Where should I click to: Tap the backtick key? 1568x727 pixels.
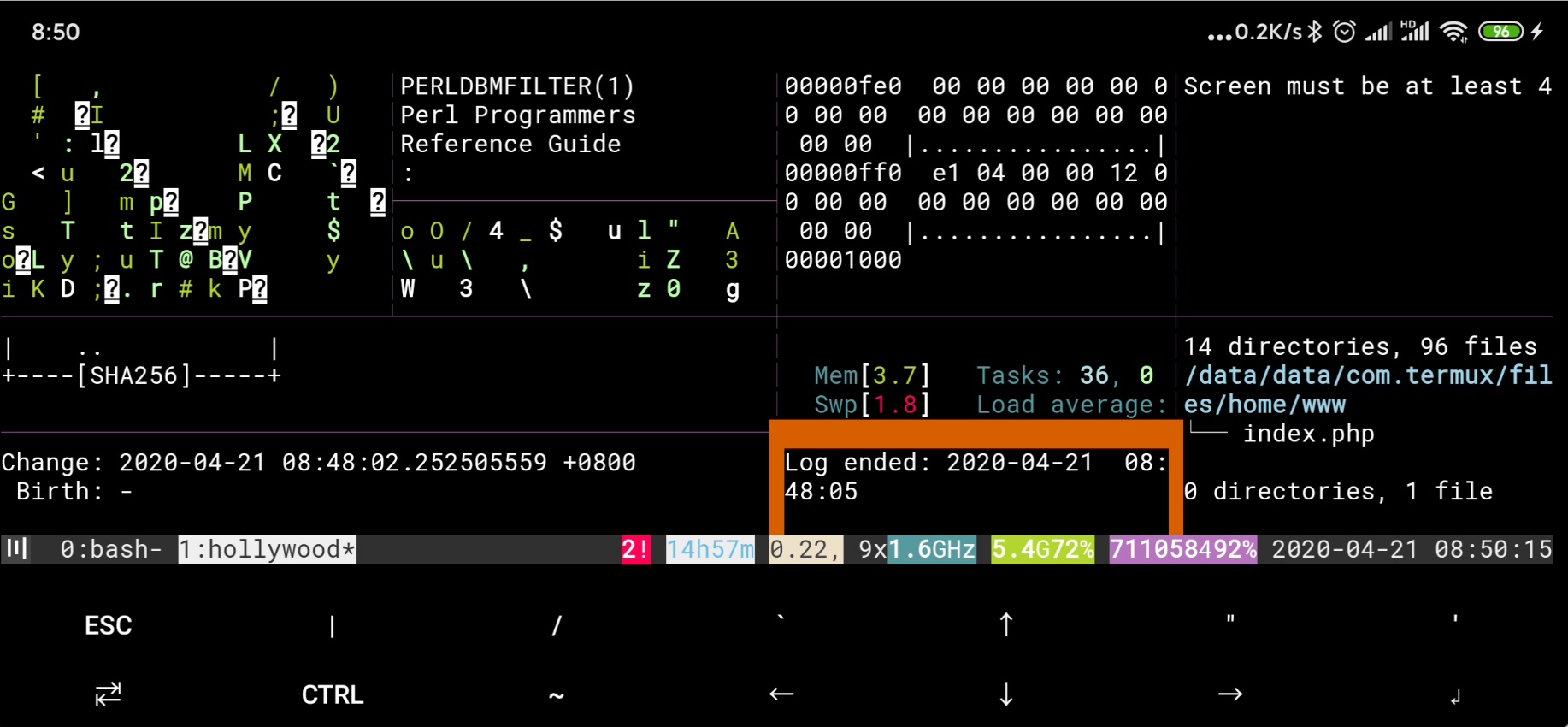coord(781,619)
